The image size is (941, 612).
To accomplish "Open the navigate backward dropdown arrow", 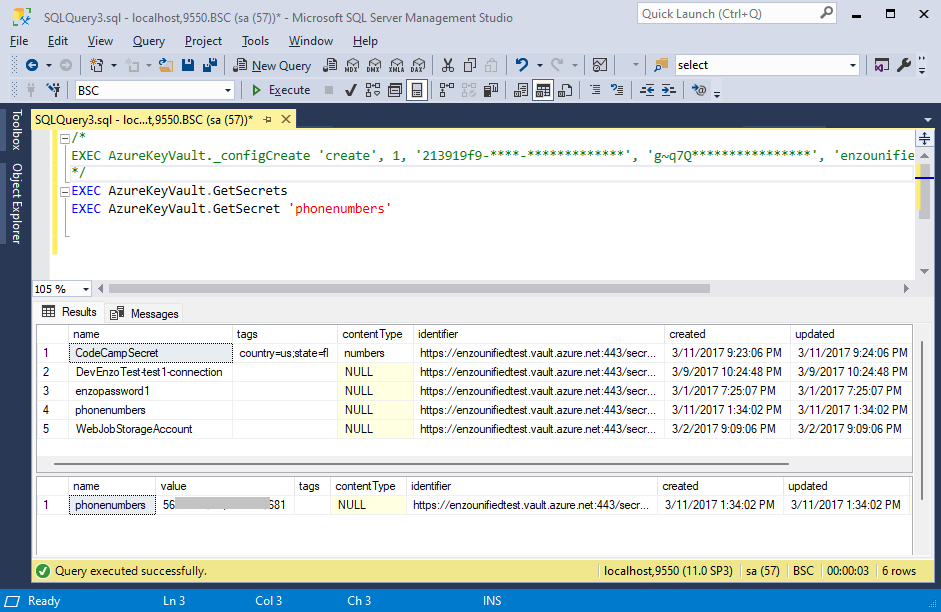I will click(x=49, y=65).
